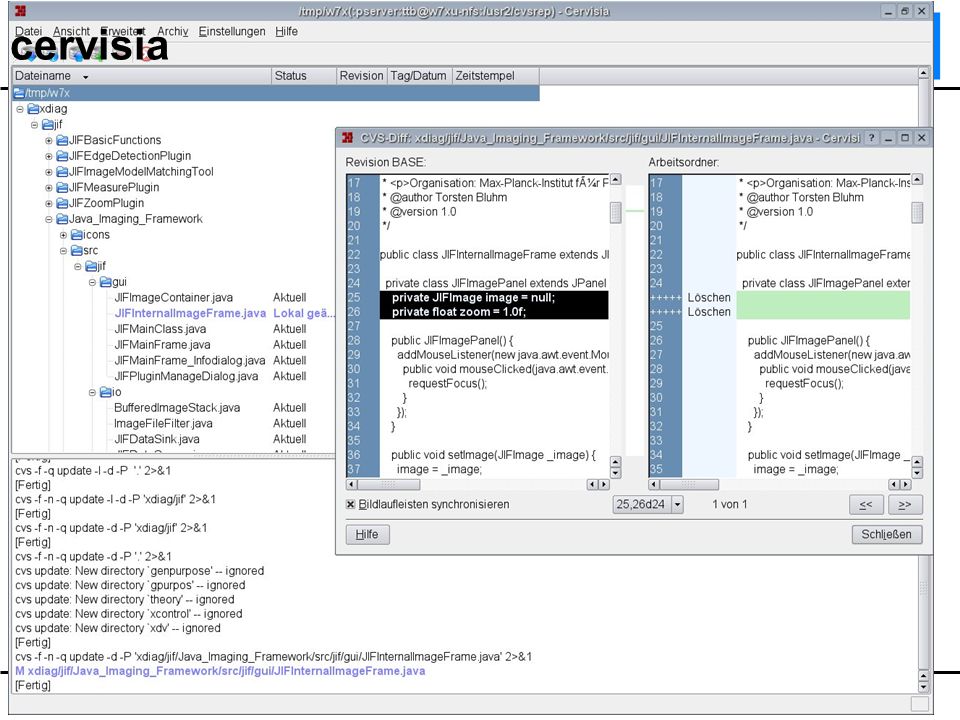Click the Cervisia icon in main title bar
960x720 pixels.
(x=20, y=11)
